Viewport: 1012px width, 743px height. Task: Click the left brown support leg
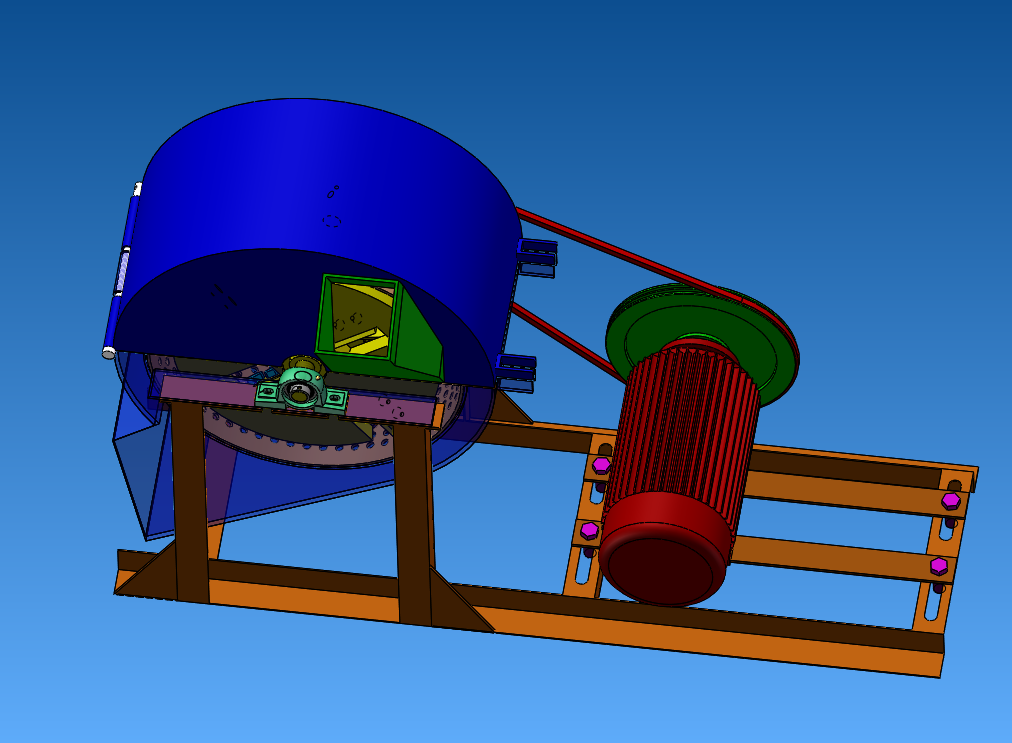coord(190,500)
